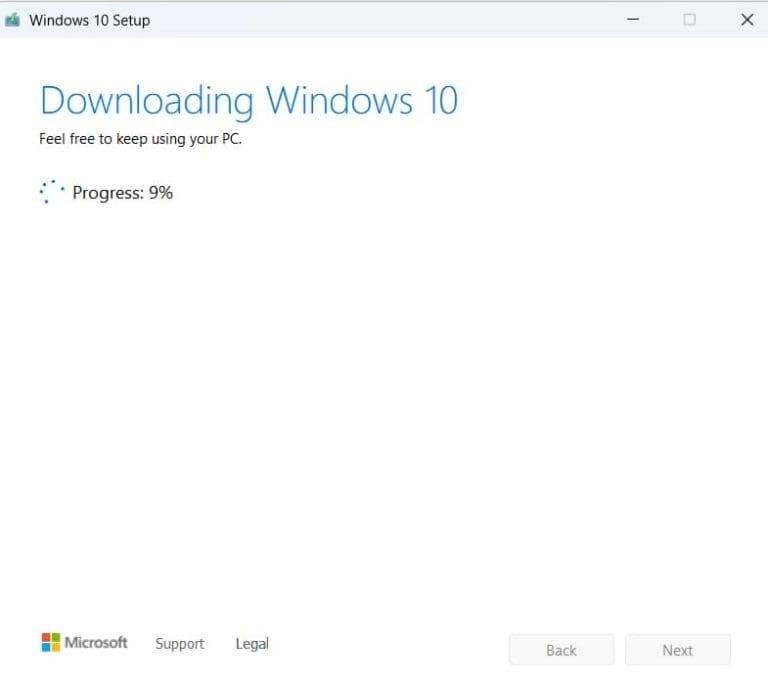768x683 pixels.
Task: Click "Feel free to keep using your PC." text
Action: pyautogui.click(x=141, y=139)
